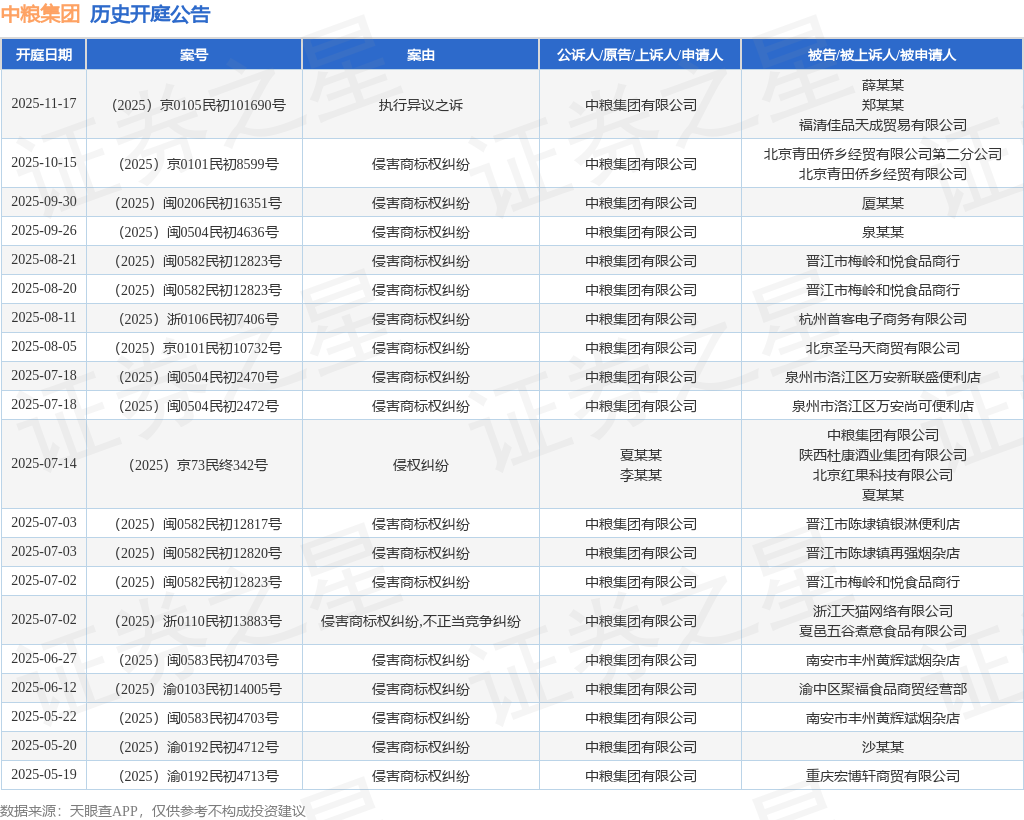
Task: Select case number 渝0192民初4712号
Action: pos(199,747)
